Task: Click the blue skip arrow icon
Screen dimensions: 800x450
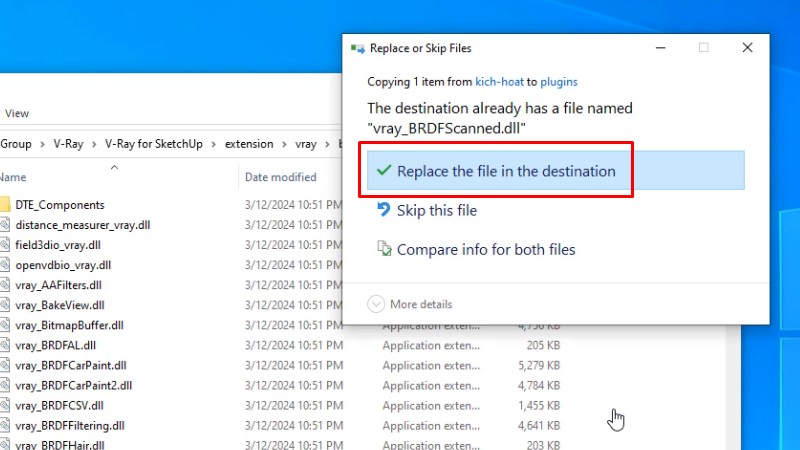Action: pyautogui.click(x=384, y=209)
